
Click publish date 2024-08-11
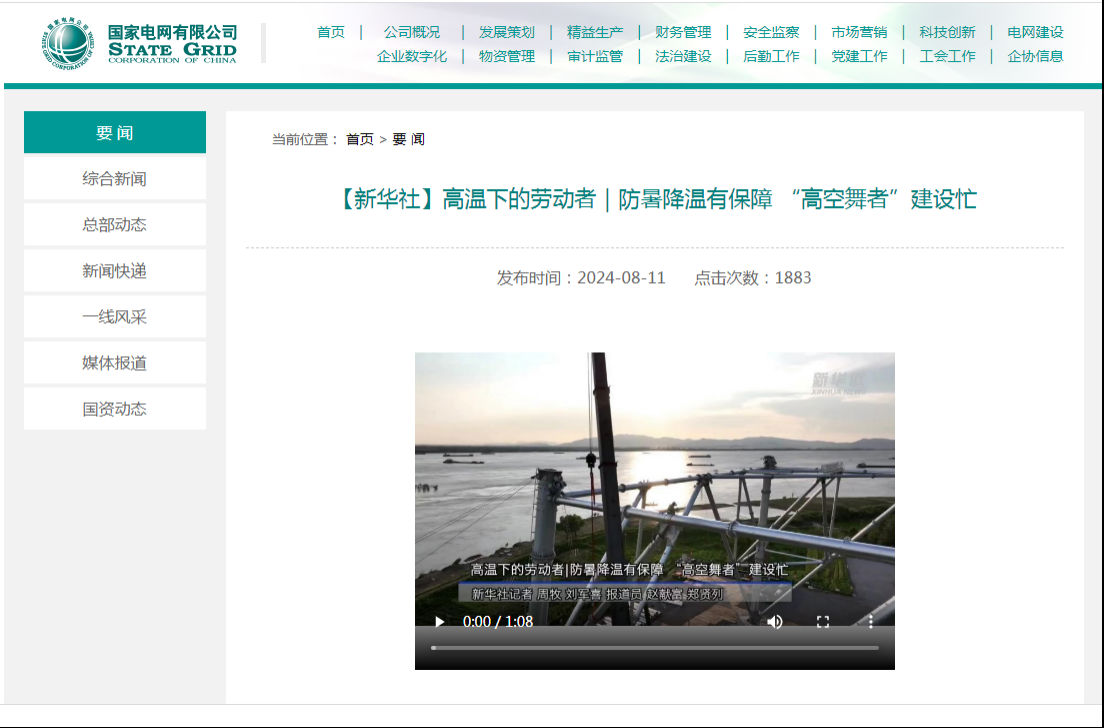[x=621, y=278]
